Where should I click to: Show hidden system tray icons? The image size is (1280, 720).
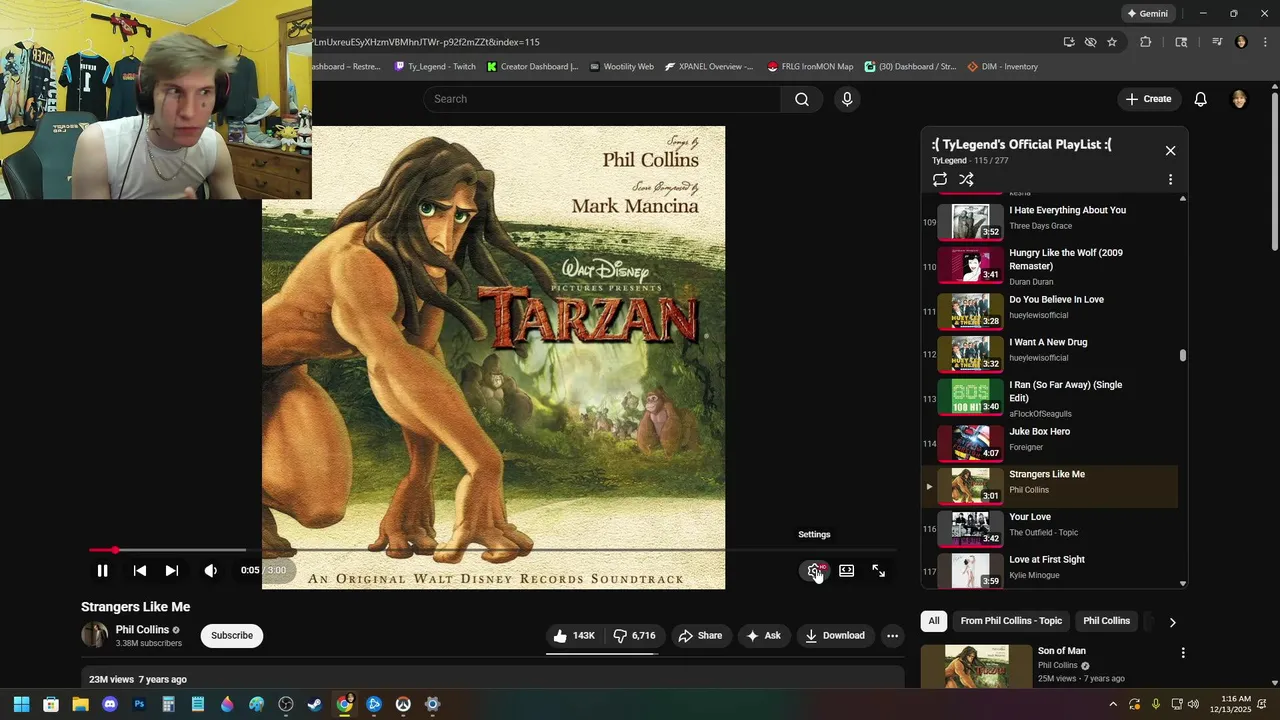click(1114, 704)
